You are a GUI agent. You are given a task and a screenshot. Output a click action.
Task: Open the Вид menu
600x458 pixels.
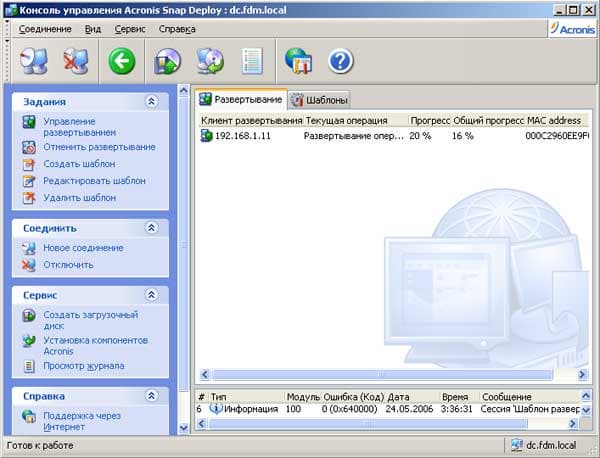[x=93, y=29]
